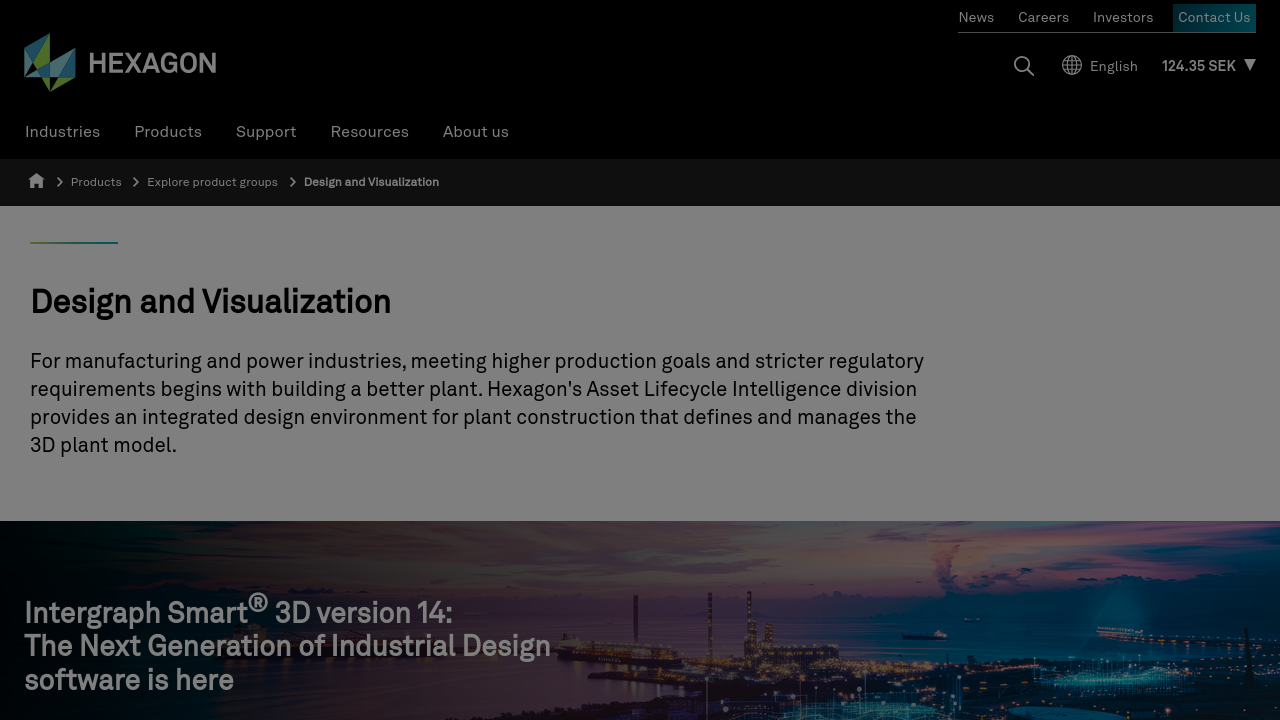Click the Hexagon logo
Image resolution: width=1280 pixels, height=720 pixels.
[x=120, y=63]
